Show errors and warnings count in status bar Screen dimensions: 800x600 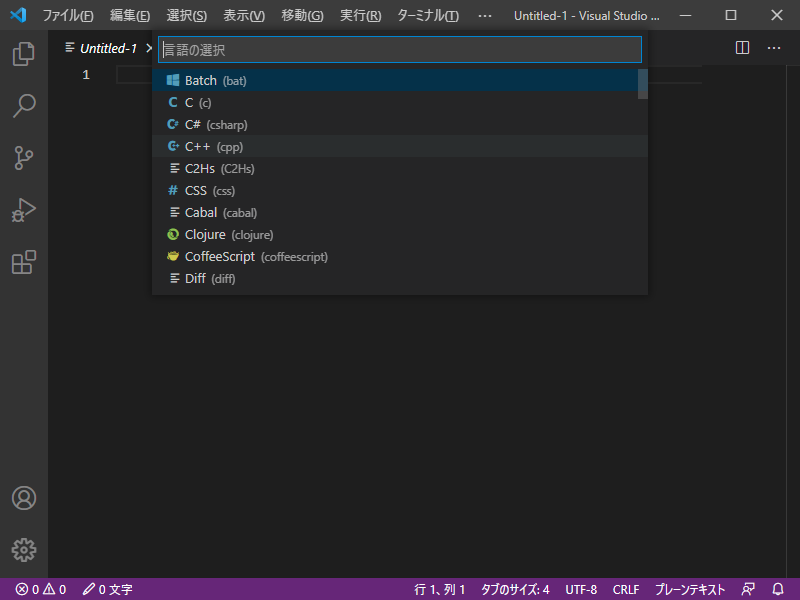(x=41, y=589)
